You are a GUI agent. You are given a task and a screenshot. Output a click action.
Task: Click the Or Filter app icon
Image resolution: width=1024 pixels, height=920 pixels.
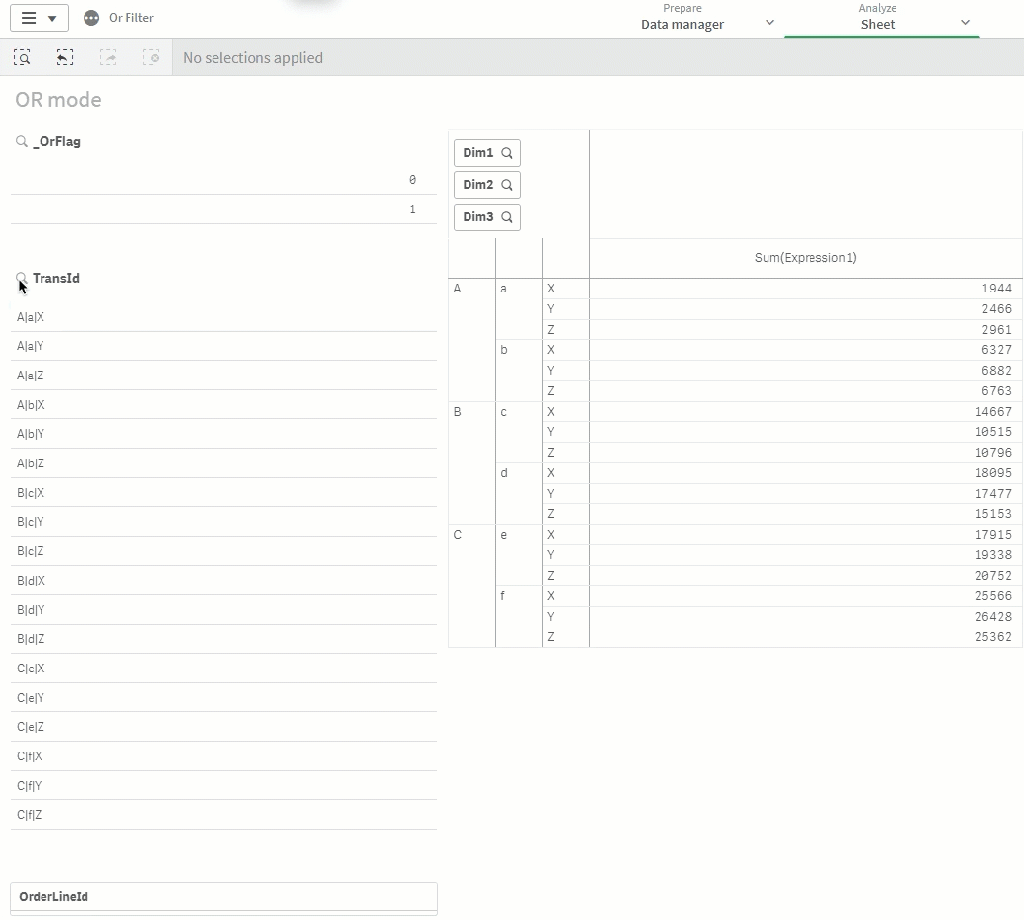pyautogui.click(x=92, y=18)
